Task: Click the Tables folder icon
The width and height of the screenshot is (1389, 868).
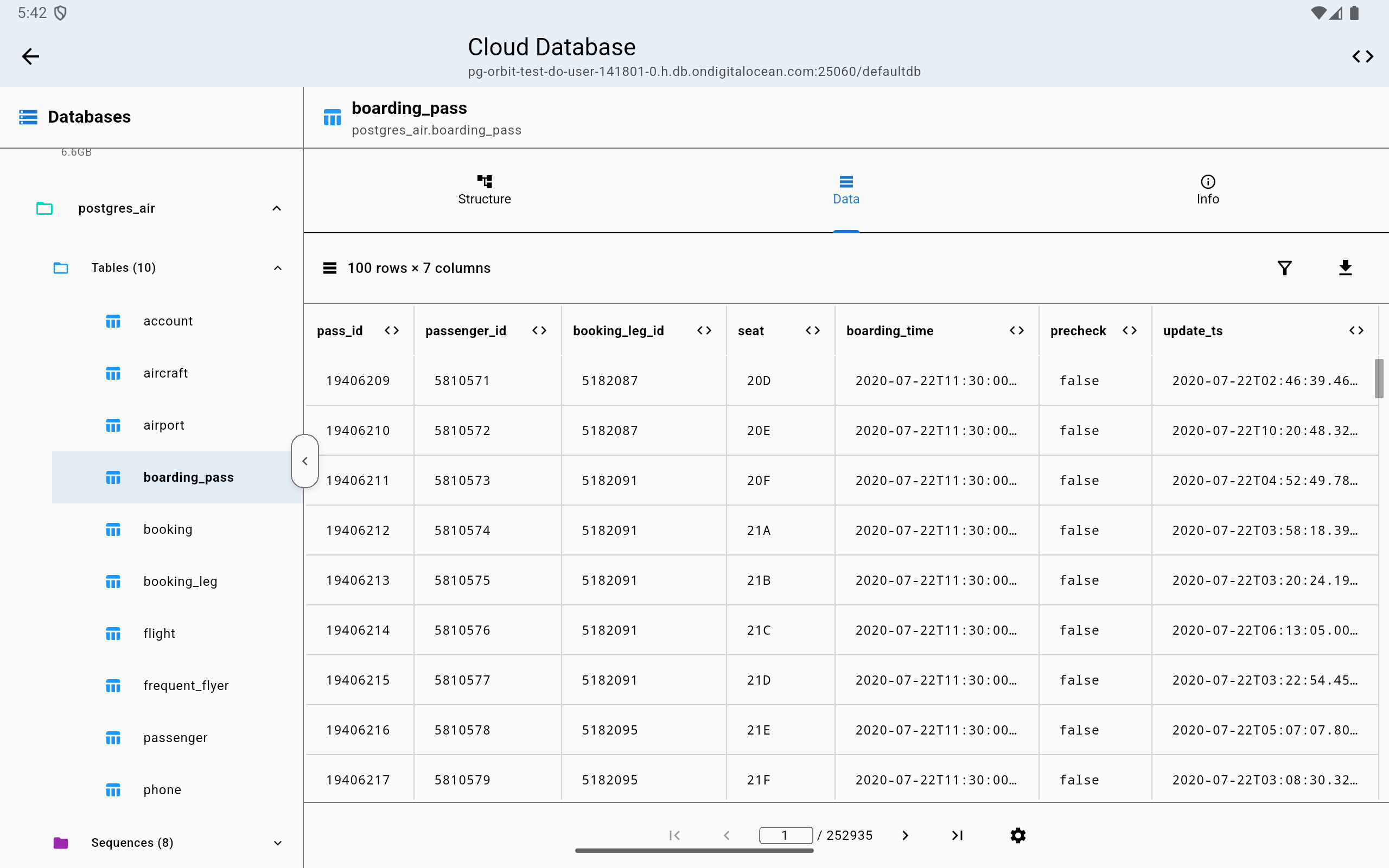Action: point(61,268)
